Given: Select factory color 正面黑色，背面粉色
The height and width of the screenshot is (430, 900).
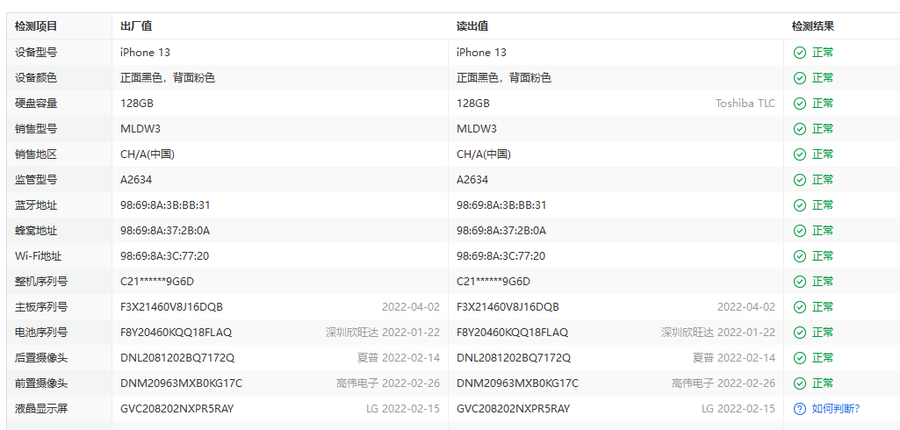Looking at the screenshot, I should (168, 78).
